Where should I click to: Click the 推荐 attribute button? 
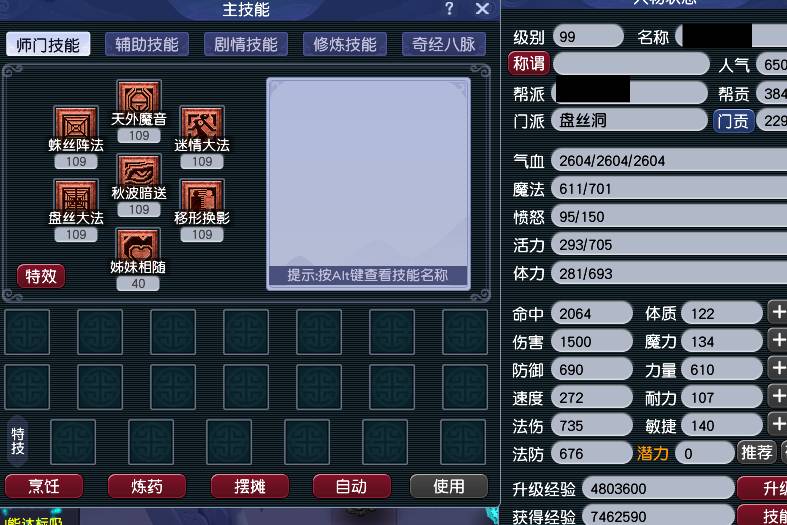(757, 452)
